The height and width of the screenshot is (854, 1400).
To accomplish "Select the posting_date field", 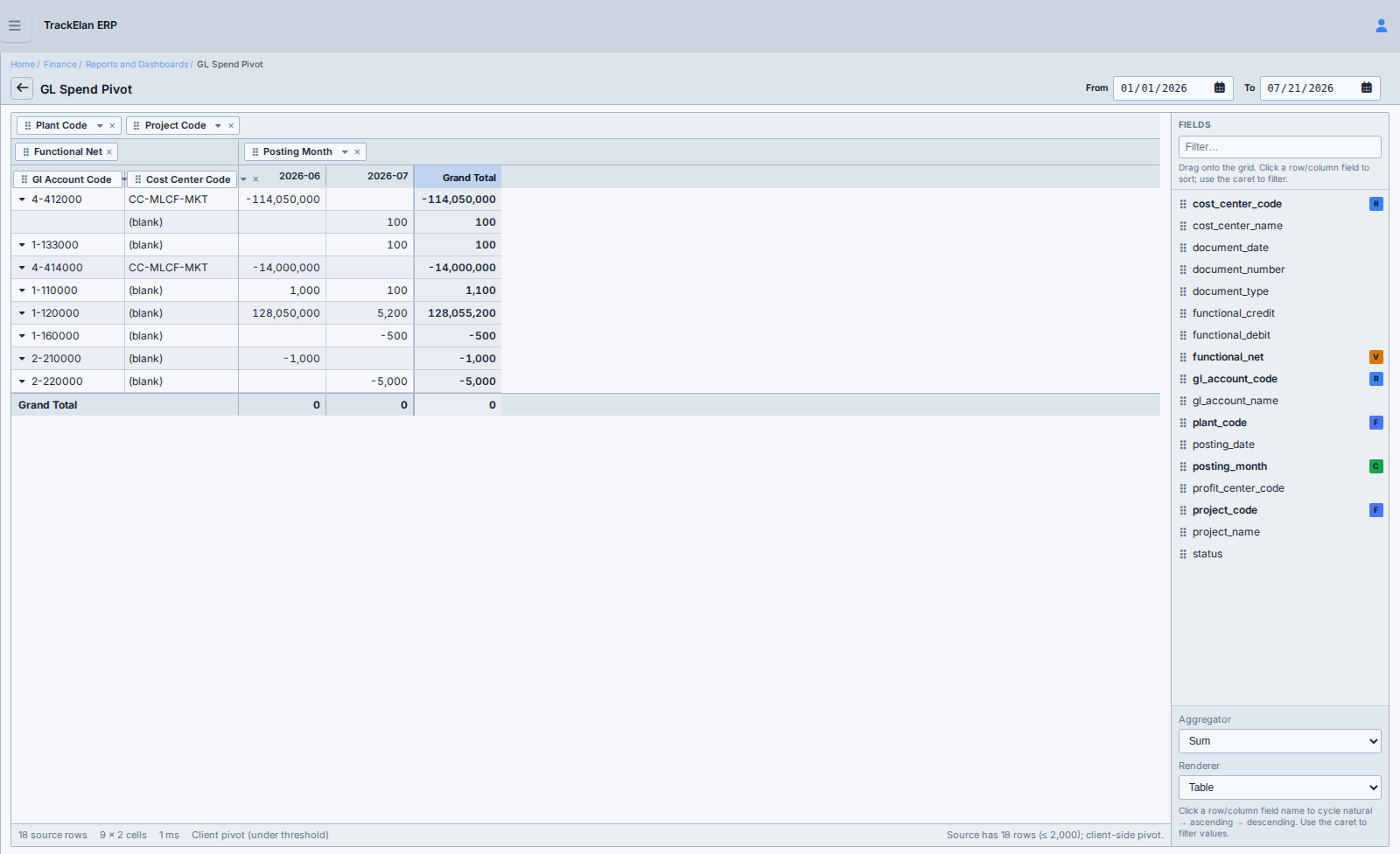I will tap(1223, 444).
